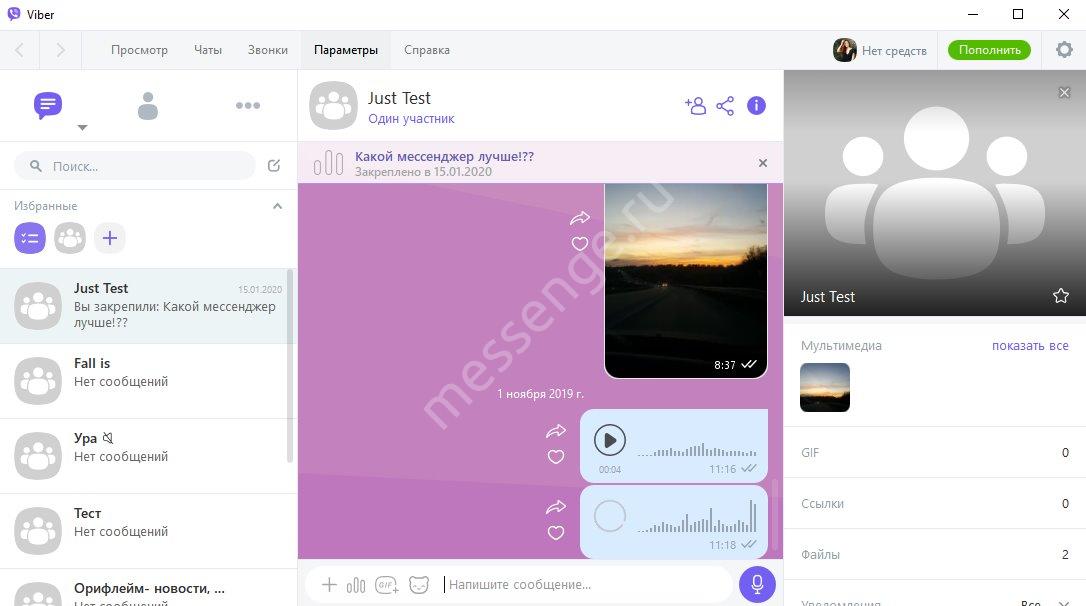Image resolution: width=1086 pixels, height=606 pixels.
Task: Open the Ссылки links row
Action: (935, 503)
